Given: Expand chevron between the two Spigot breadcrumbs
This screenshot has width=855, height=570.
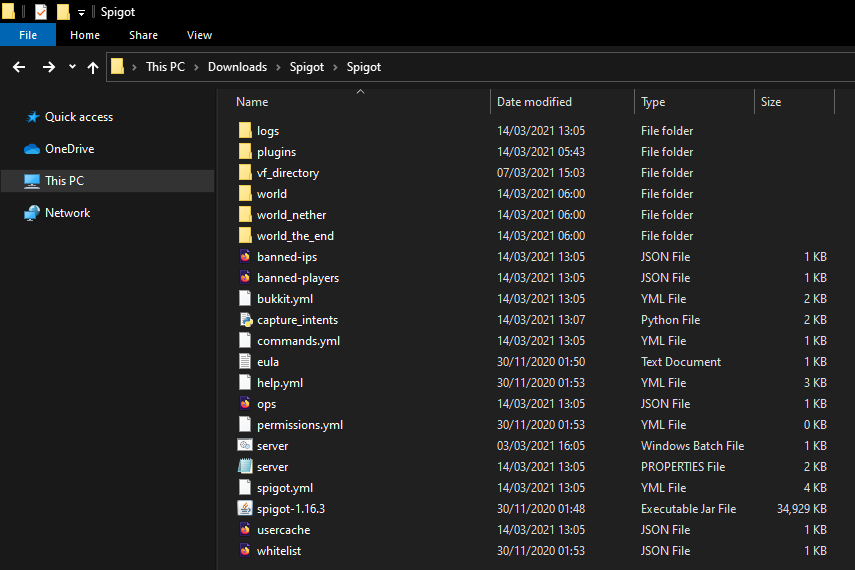Looking at the screenshot, I should pos(335,67).
